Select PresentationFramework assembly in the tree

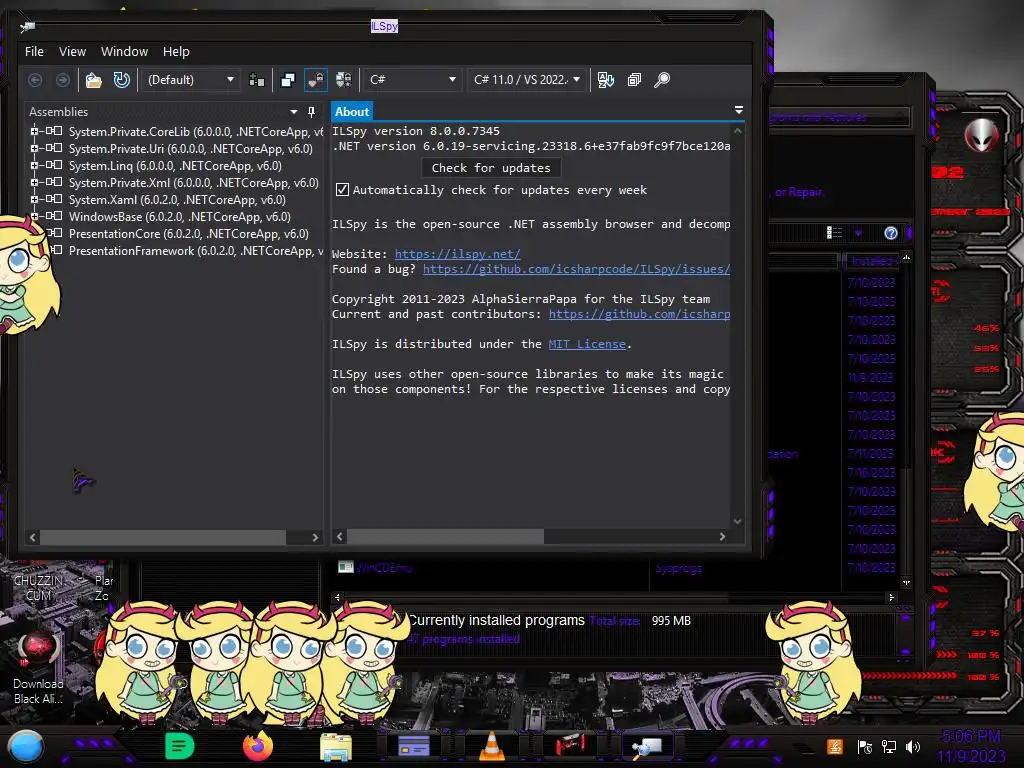(x=196, y=251)
